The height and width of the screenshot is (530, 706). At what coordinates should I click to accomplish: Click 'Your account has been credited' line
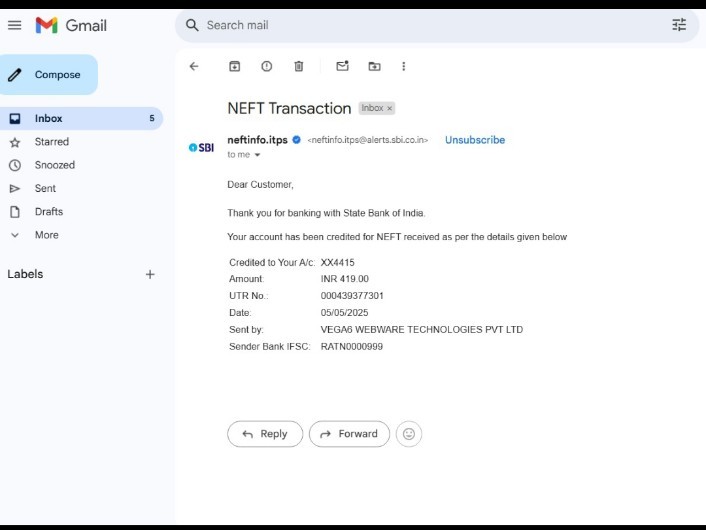pyautogui.click(x=397, y=237)
